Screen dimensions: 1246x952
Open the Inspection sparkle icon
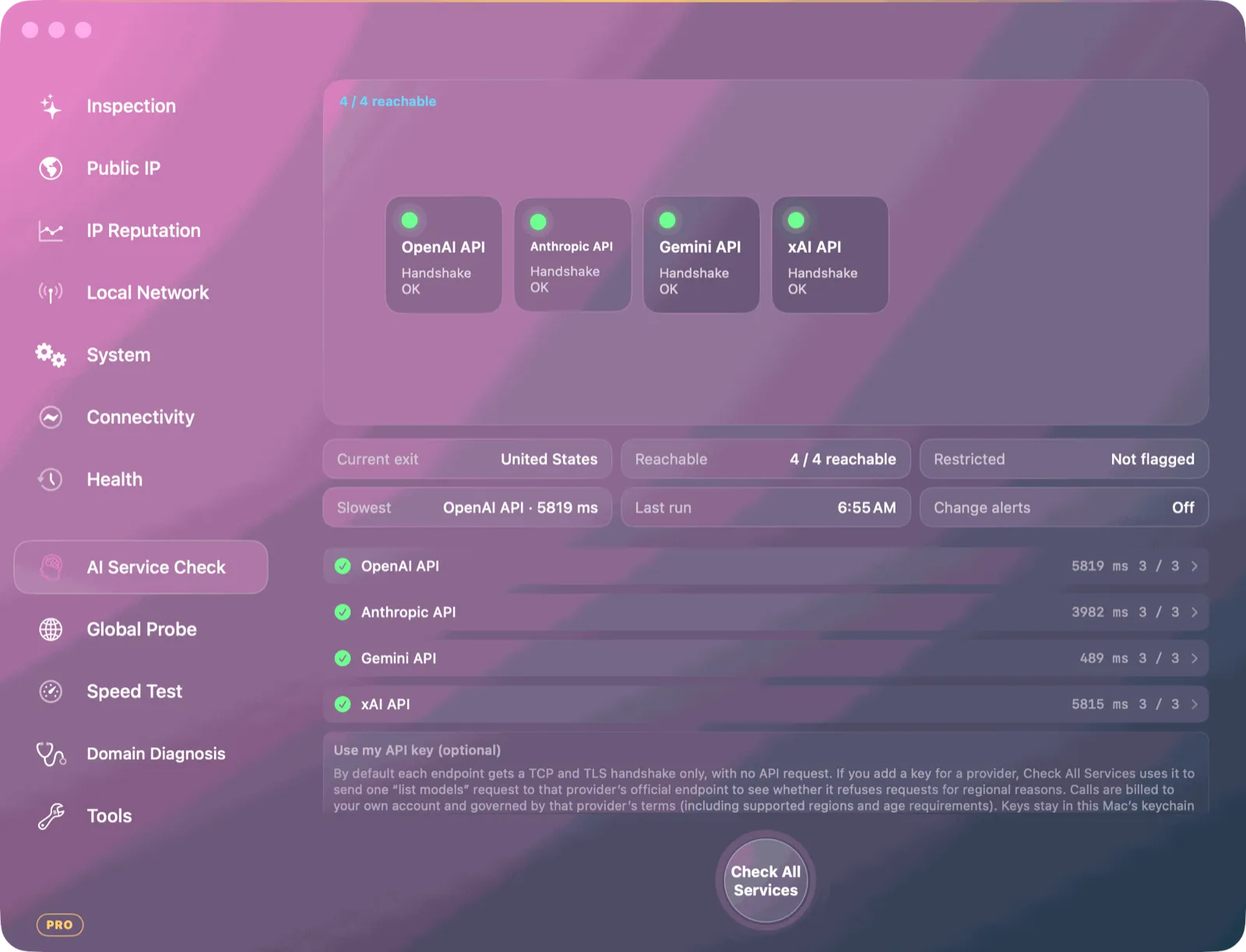(51, 106)
